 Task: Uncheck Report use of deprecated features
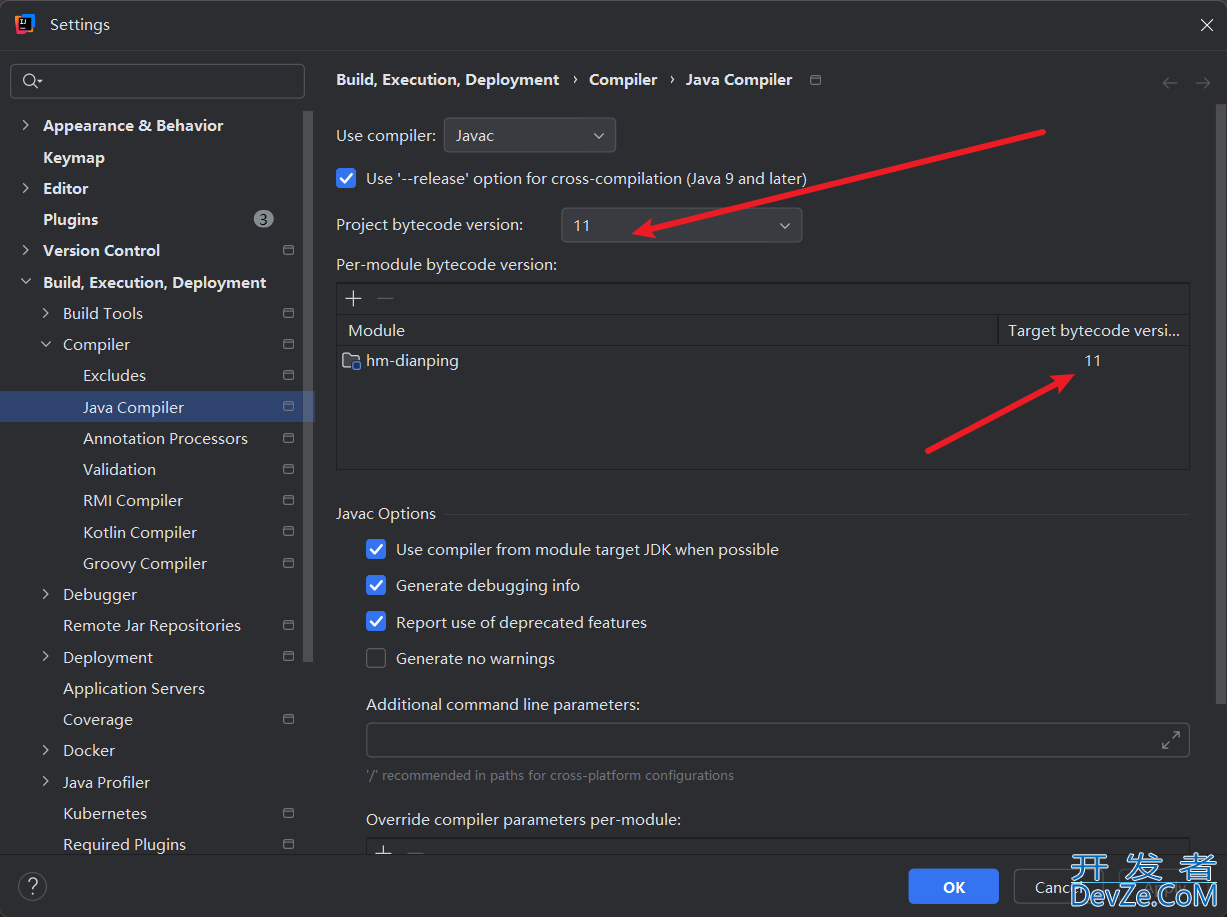(376, 622)
